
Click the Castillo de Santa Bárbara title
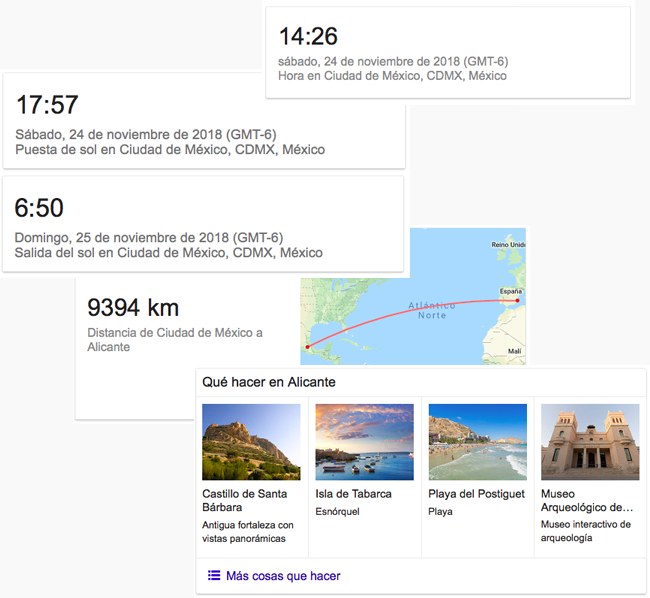[244, 500]
